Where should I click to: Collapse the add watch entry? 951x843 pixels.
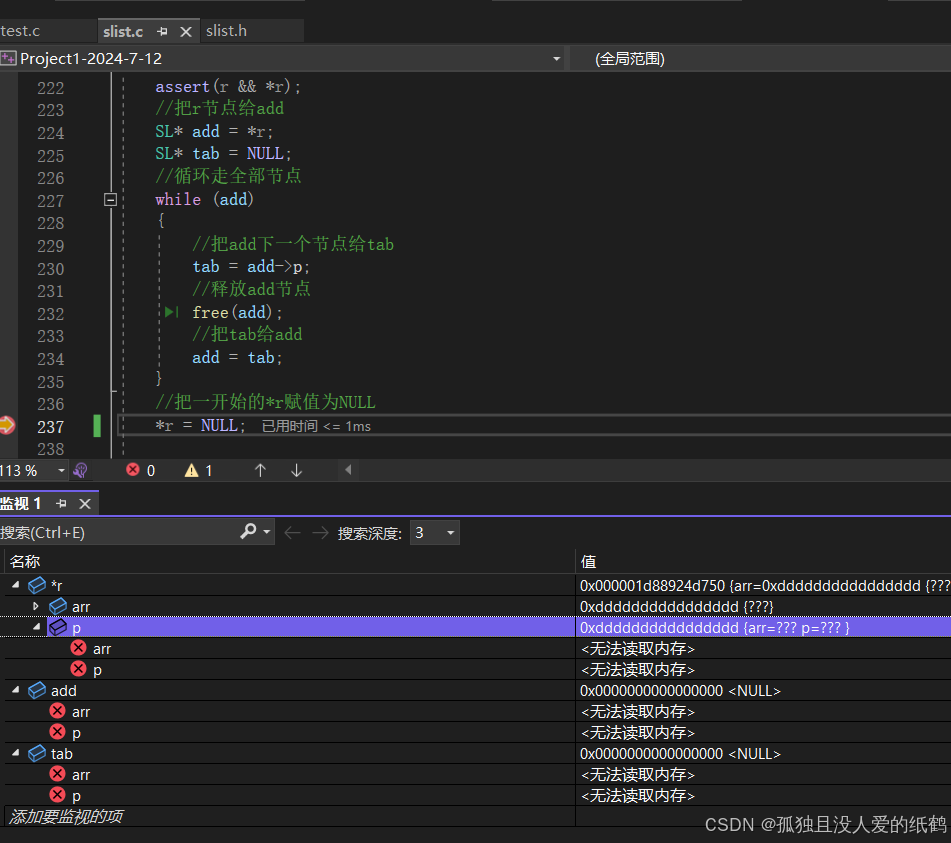pyautogui.click(x=16, y=690)
